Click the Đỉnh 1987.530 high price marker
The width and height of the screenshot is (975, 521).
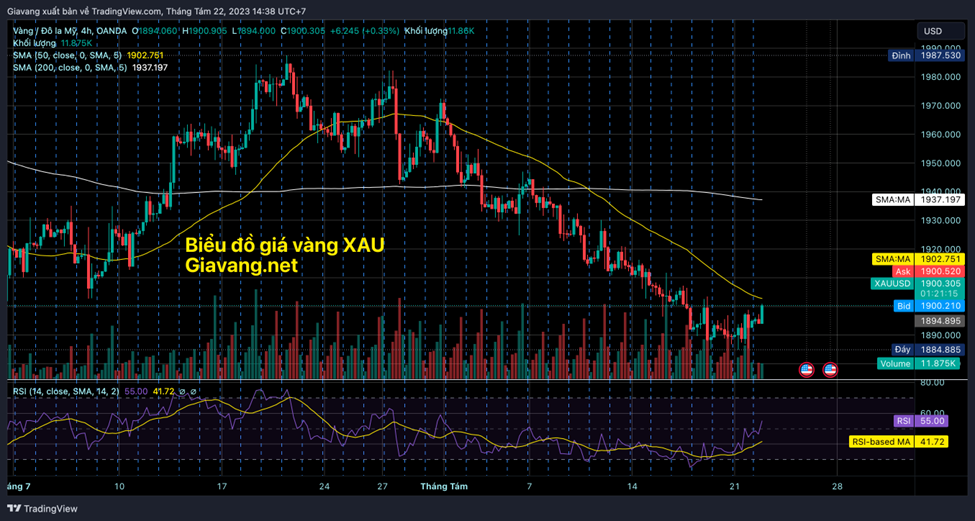point(917,56)
